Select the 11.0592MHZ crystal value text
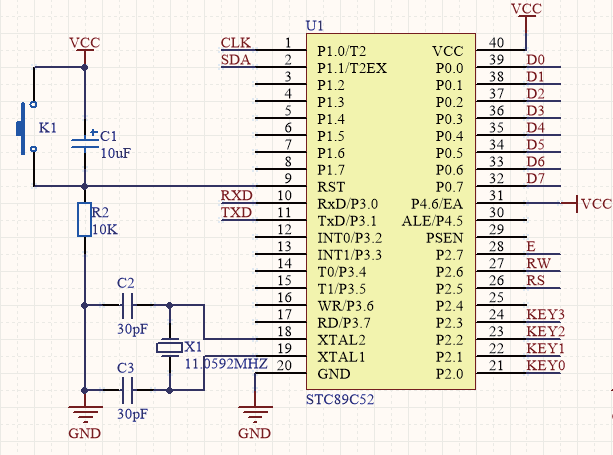 point(226,364)
